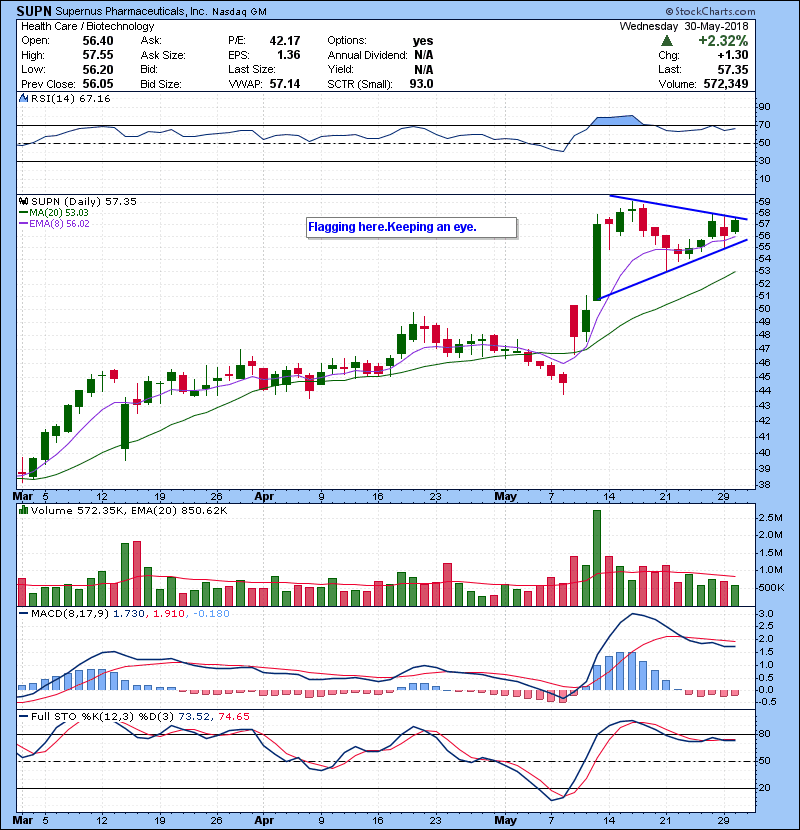Click the Ask Size: label
This screenshot has height=830, width=800.
[163, 55]
